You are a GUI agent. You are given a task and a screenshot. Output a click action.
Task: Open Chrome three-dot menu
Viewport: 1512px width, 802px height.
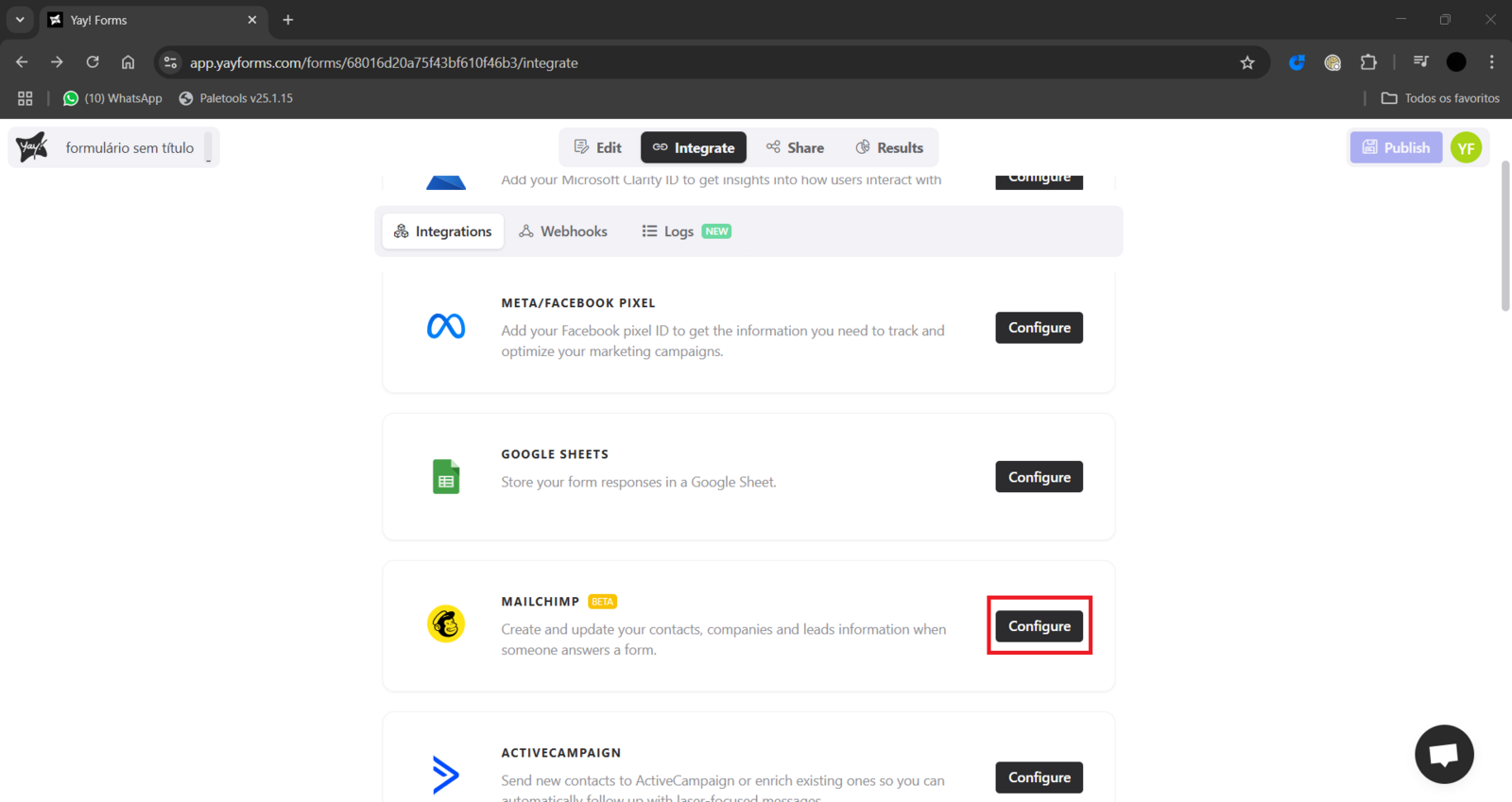tap(1492, 62)
